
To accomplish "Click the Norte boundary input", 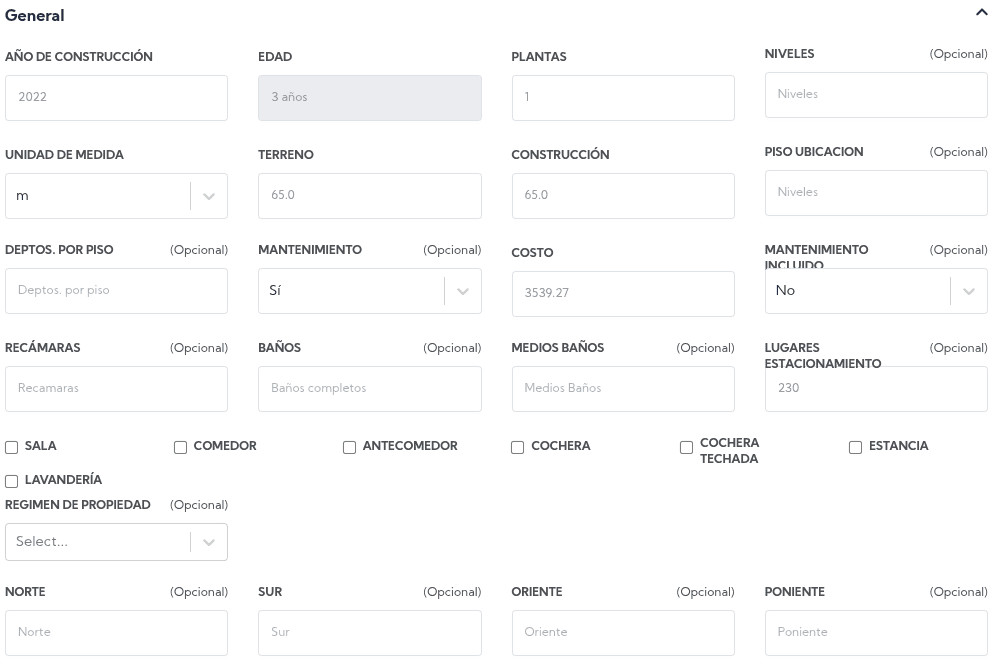I will [116, 633].
